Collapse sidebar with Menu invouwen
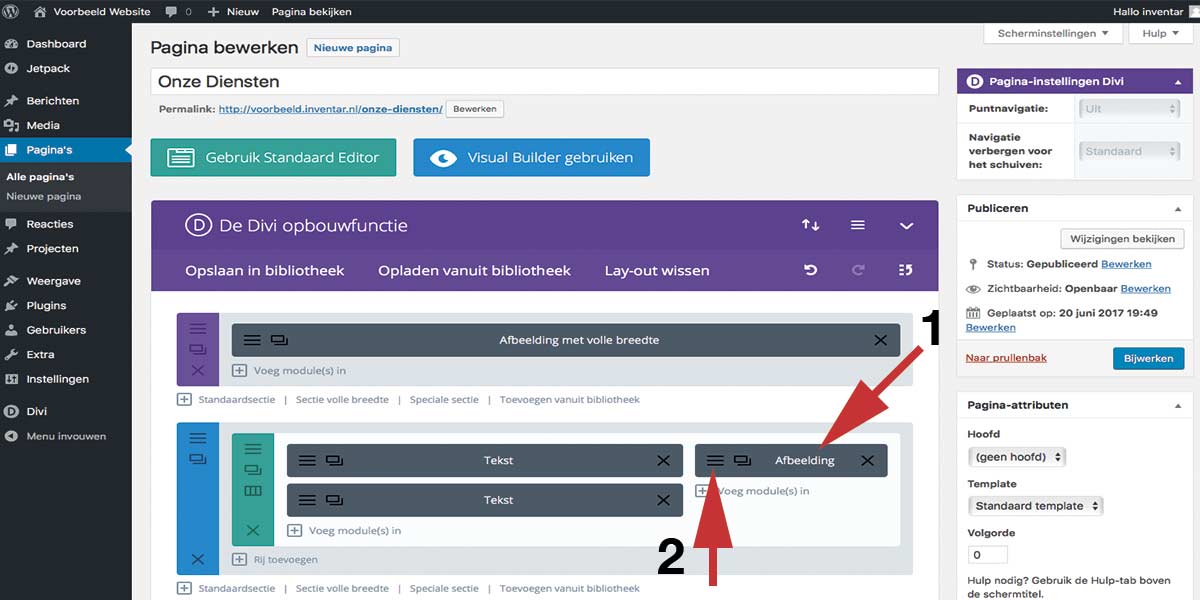This screenshot has height=600, width=1200. pyautogui.click(x=65, y=436)
